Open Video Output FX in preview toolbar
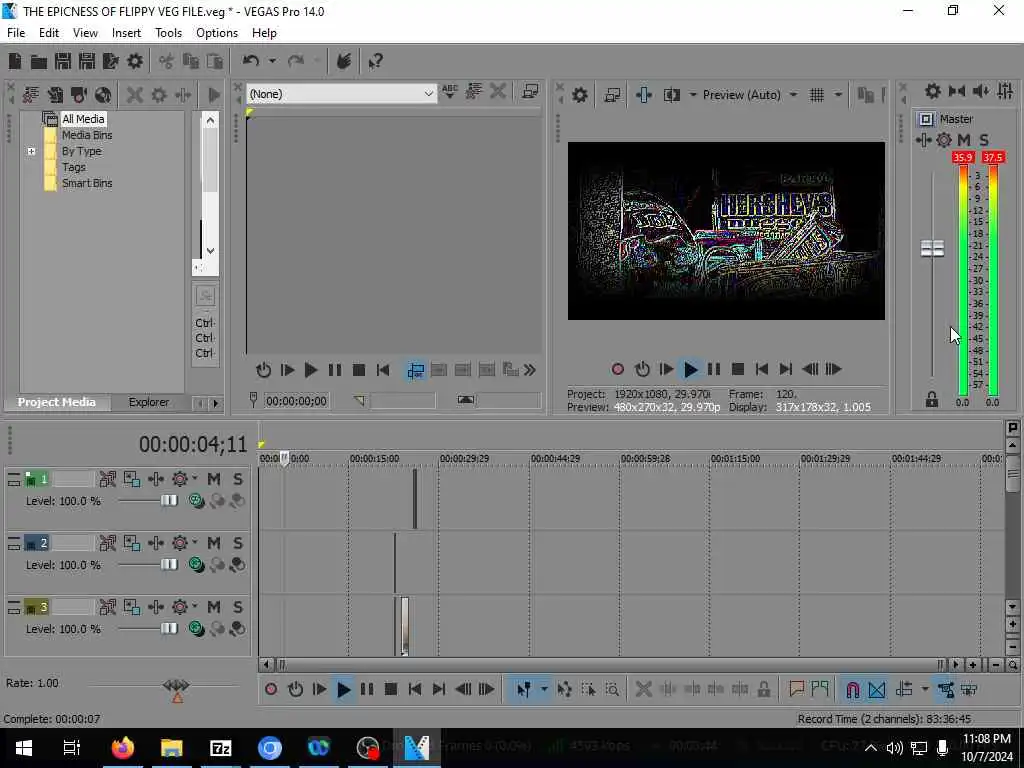Viewport: 1024px width, 768px height. point(644,95)
